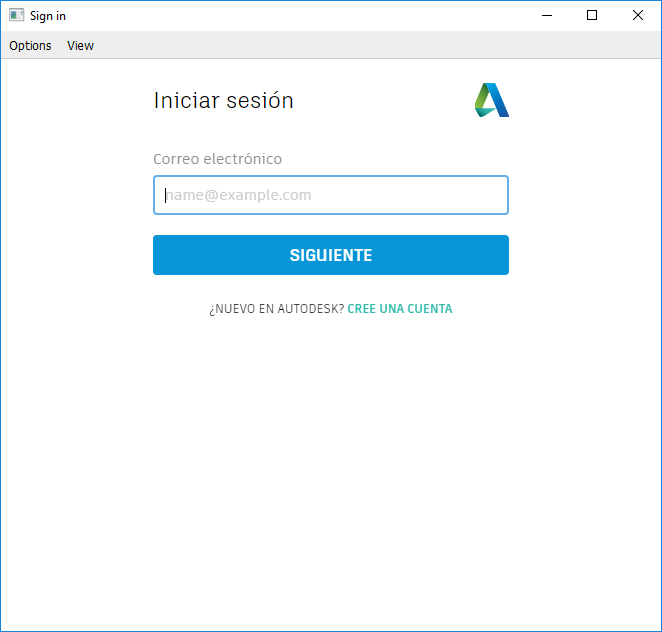662x632 pixels.
Task: Follow the CREE UNA CUENTA link
Action: click(x=399, y=309)
